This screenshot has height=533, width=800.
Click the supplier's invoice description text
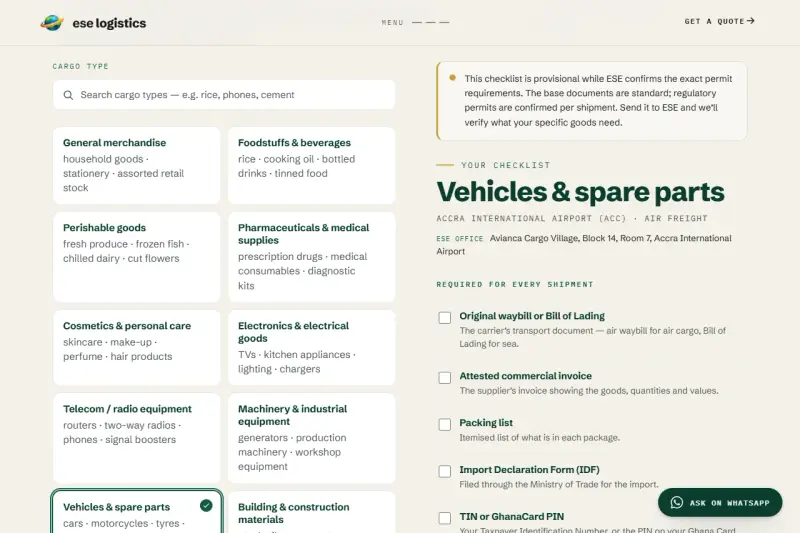pos(589,391)
